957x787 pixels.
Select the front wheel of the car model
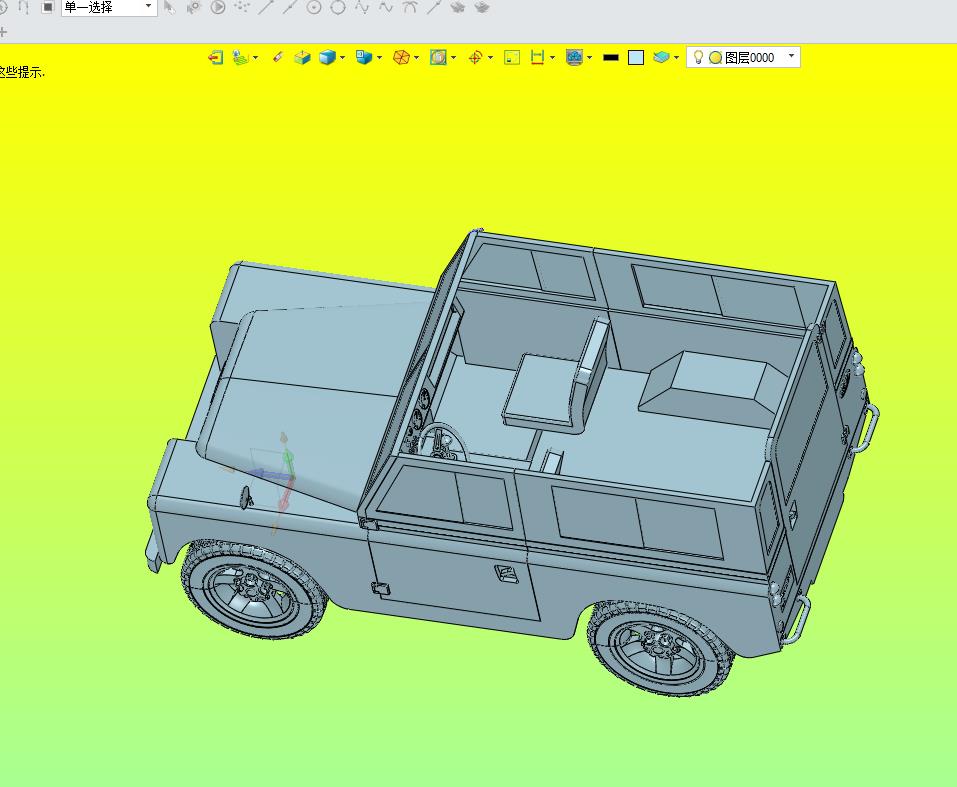point(253,589)
